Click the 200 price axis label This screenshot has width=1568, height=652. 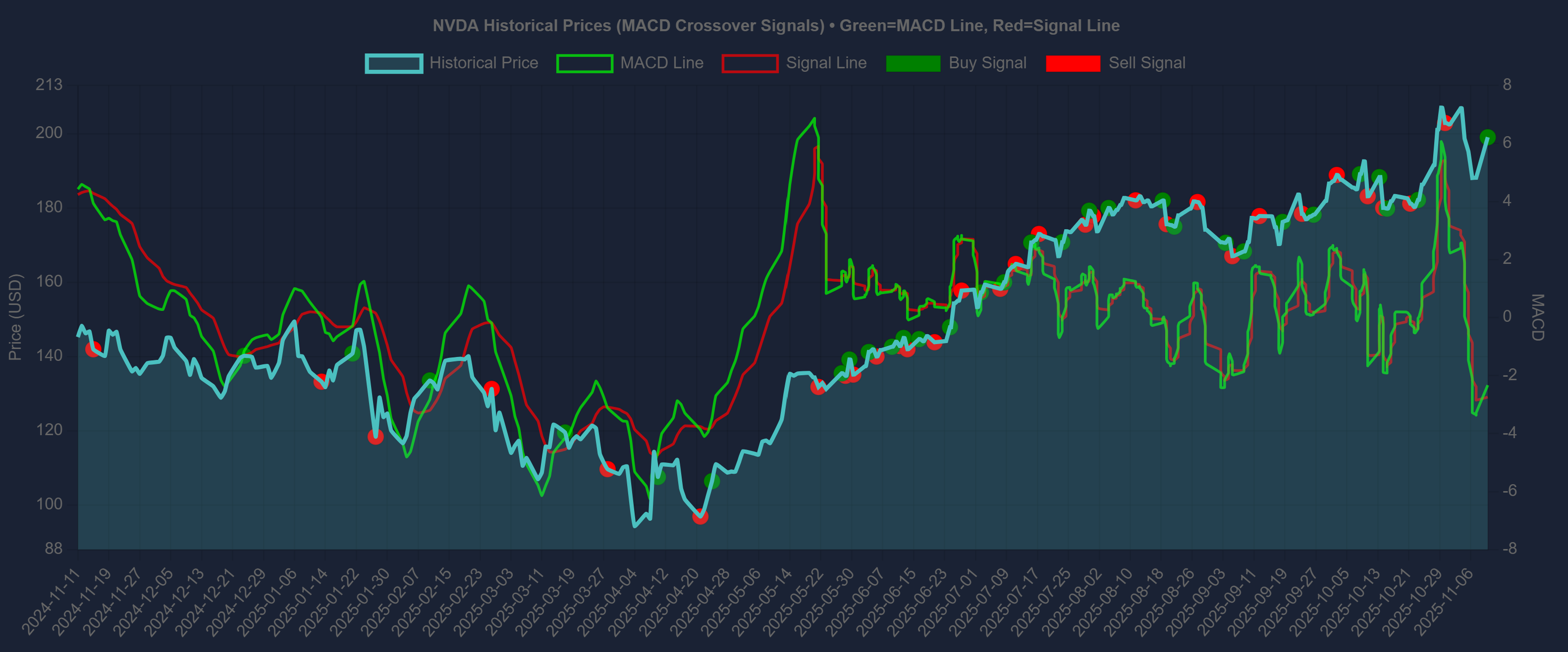(49, 133)
